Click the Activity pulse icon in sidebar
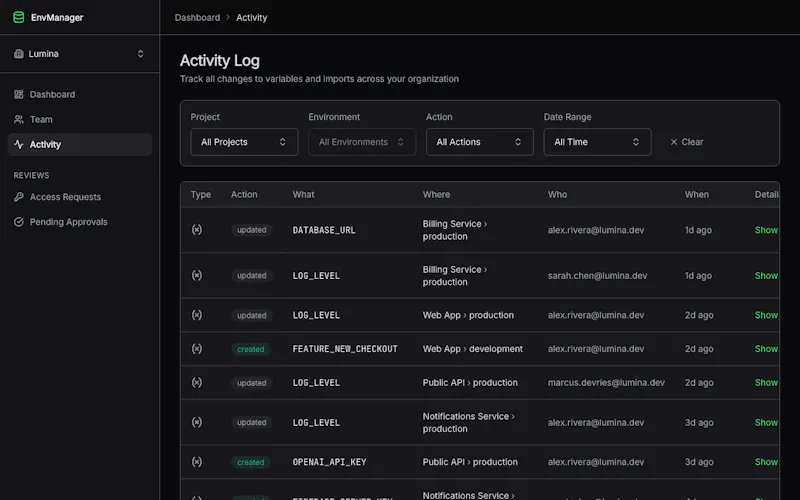Screen dimensions: 800x500 click(x=19, y=144)
